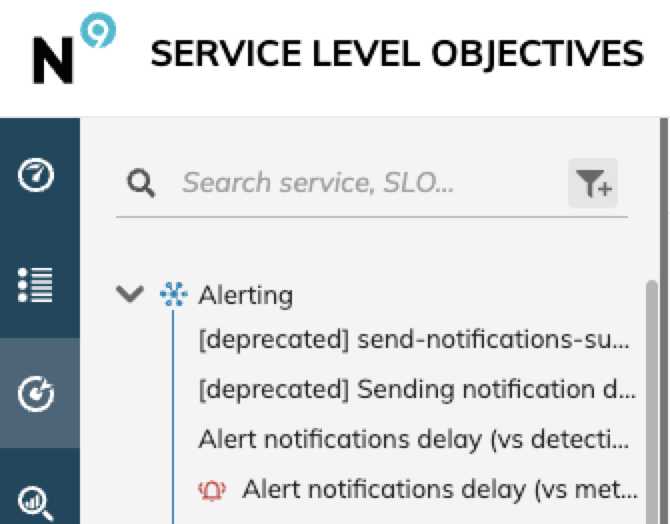670x524 pixels.
Task: Click the search magnifier icon
Action: 141,183
